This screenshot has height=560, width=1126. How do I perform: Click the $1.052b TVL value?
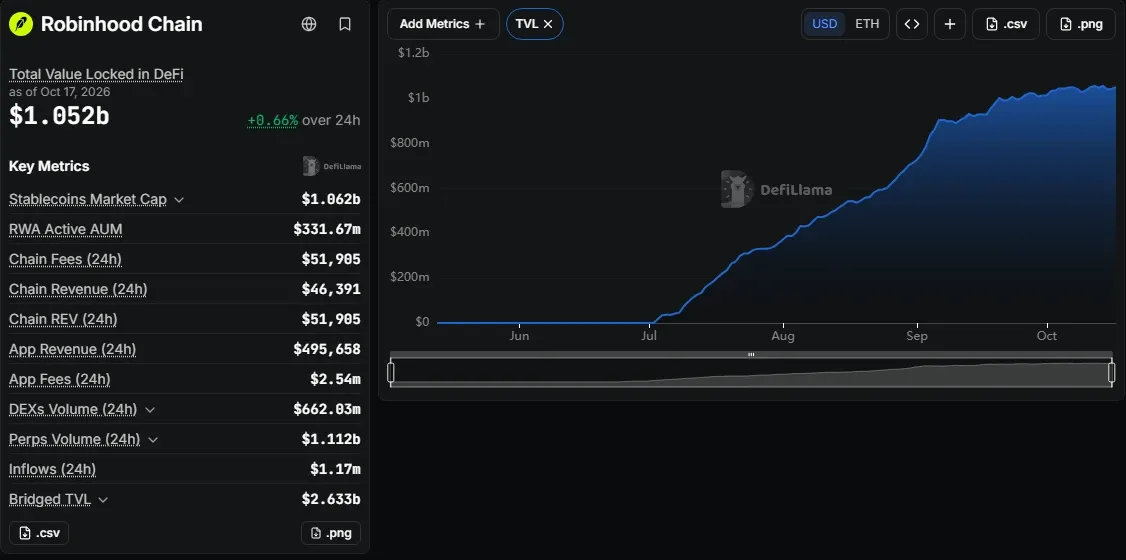59,115
